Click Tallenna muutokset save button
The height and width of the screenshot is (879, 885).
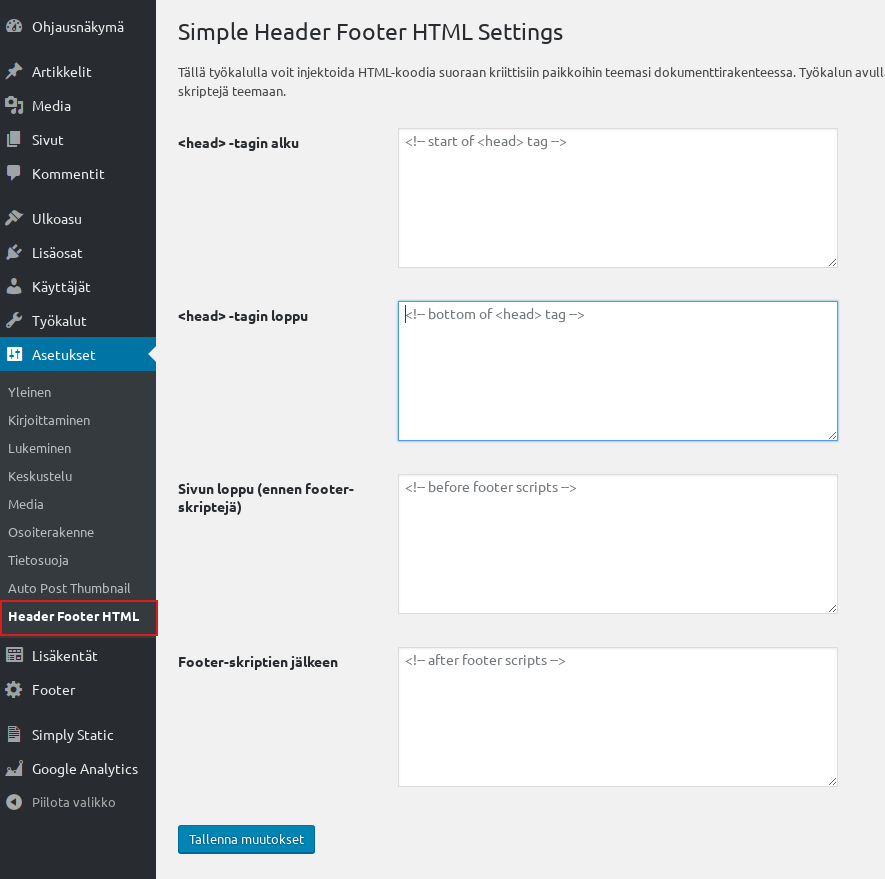click(246, 839)
